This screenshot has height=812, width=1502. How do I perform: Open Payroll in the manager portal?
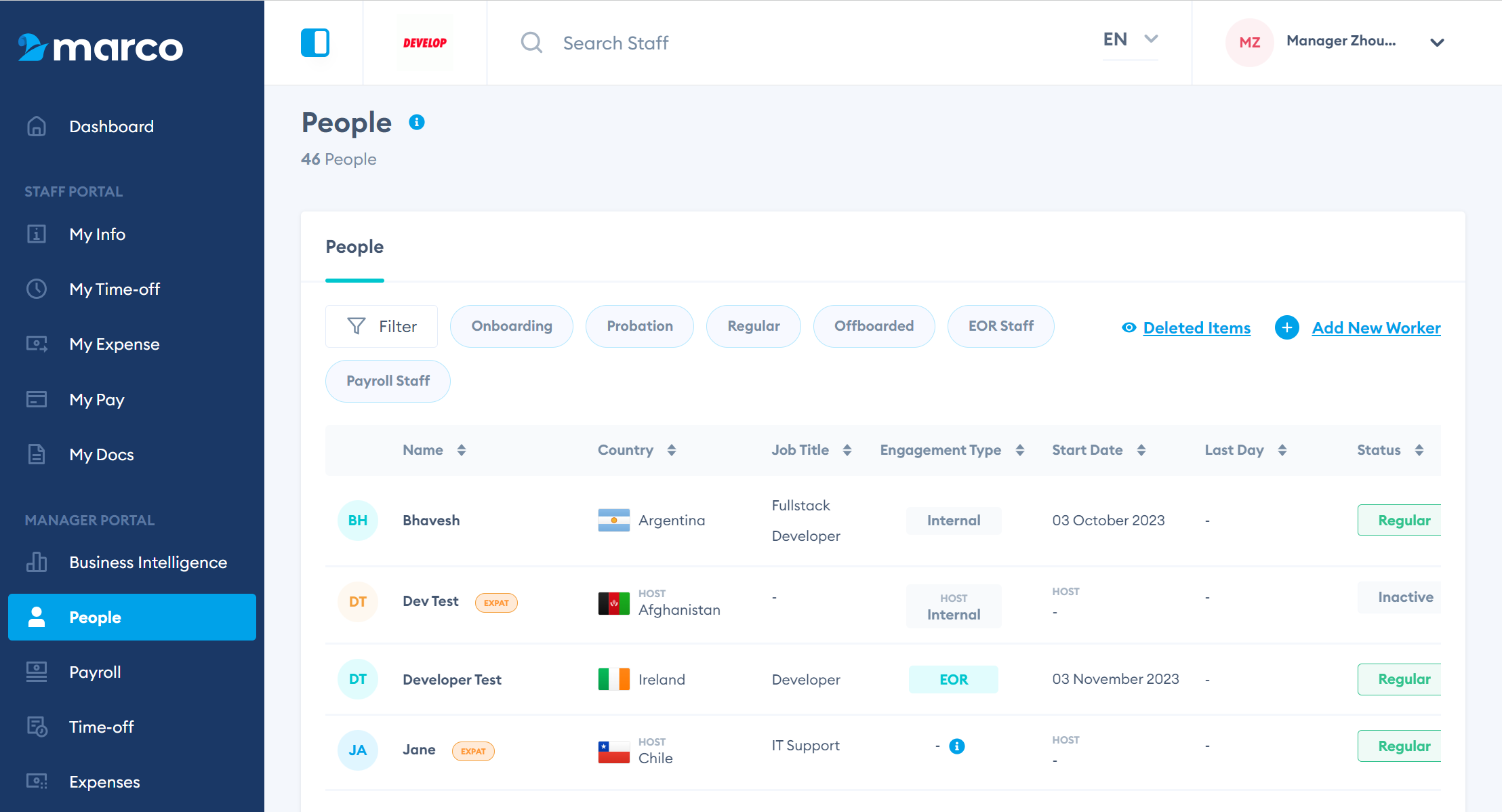(95, 672)
